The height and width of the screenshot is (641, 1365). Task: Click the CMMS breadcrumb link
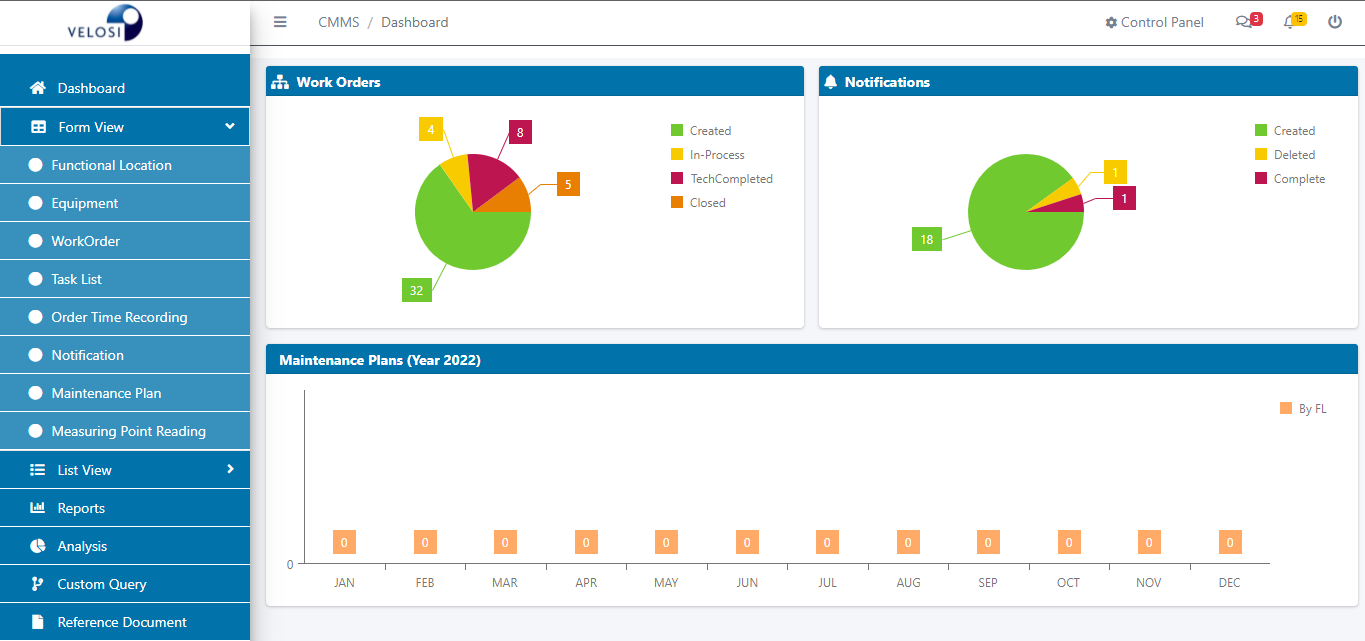[338, 21]
